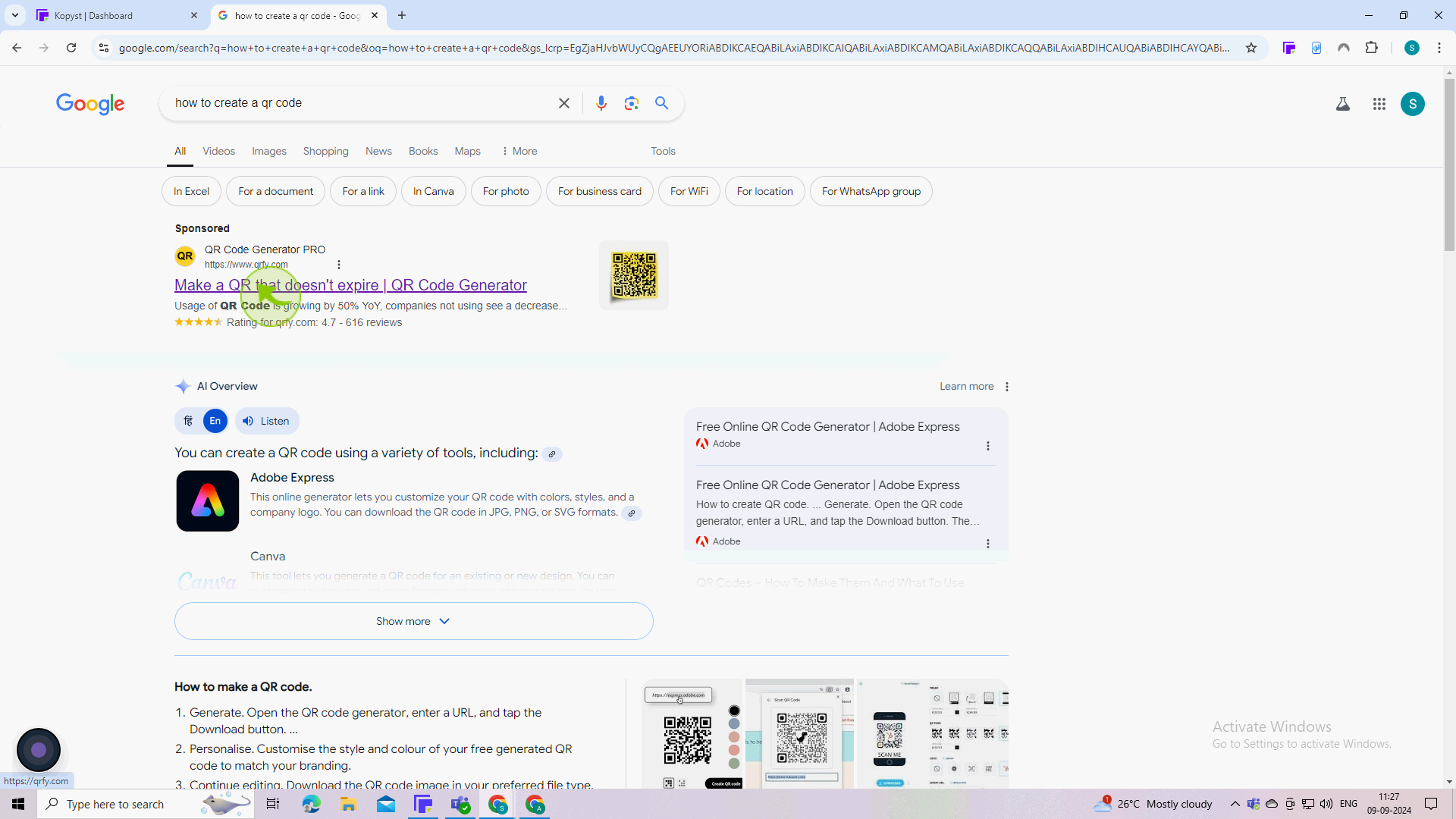Select English language toggle in AI Overview
Image resolution: width=1456 pixels, height=819 pixels.
(x=215, y=421)
